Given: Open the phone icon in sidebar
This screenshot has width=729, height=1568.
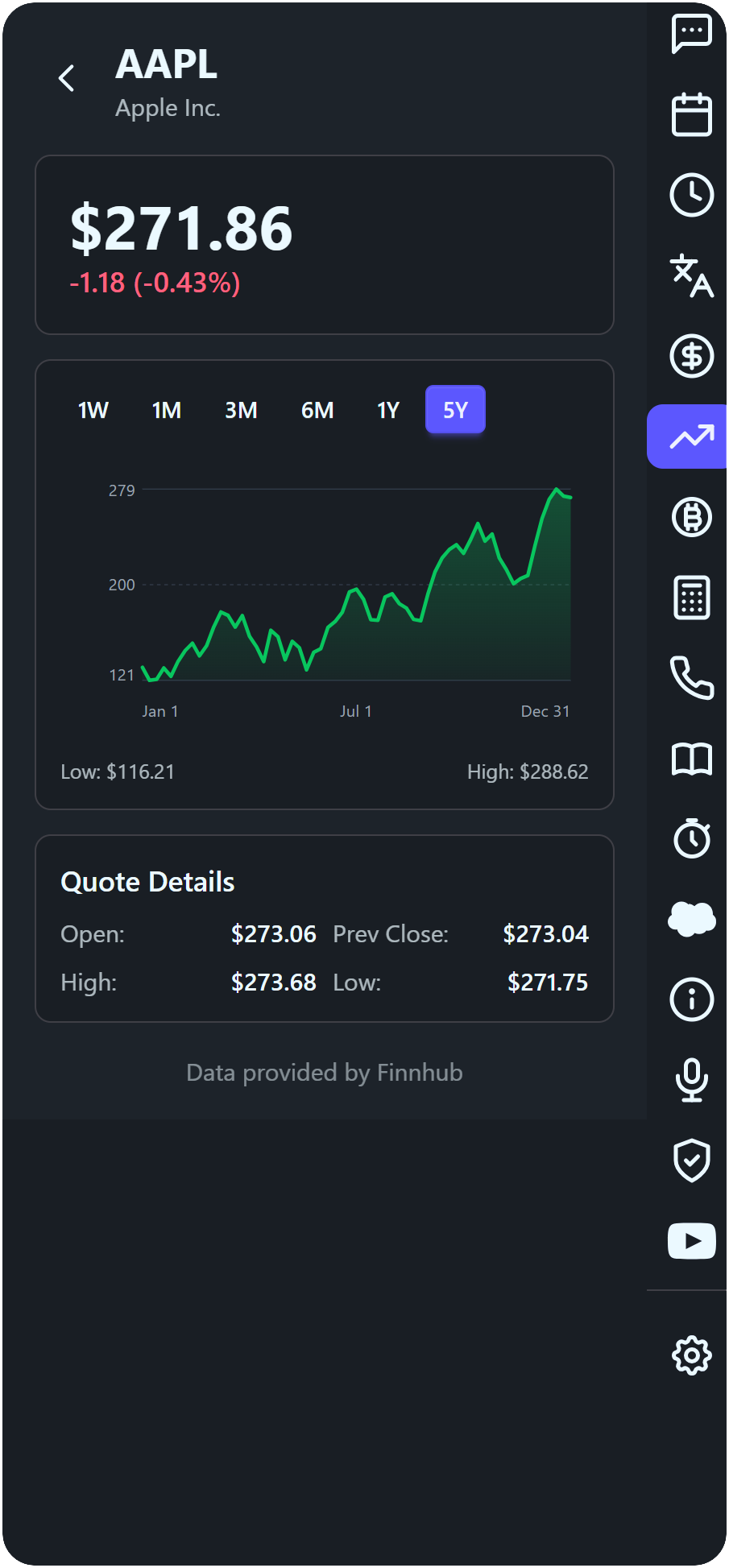Looking at the screenshot, I should coord(691,678).
